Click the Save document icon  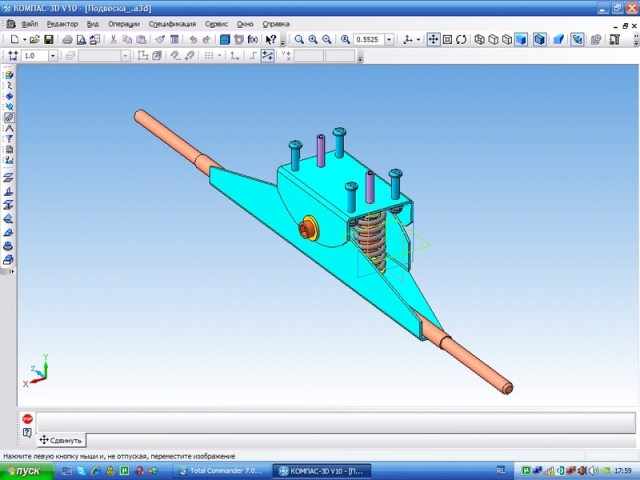[48, 40]
